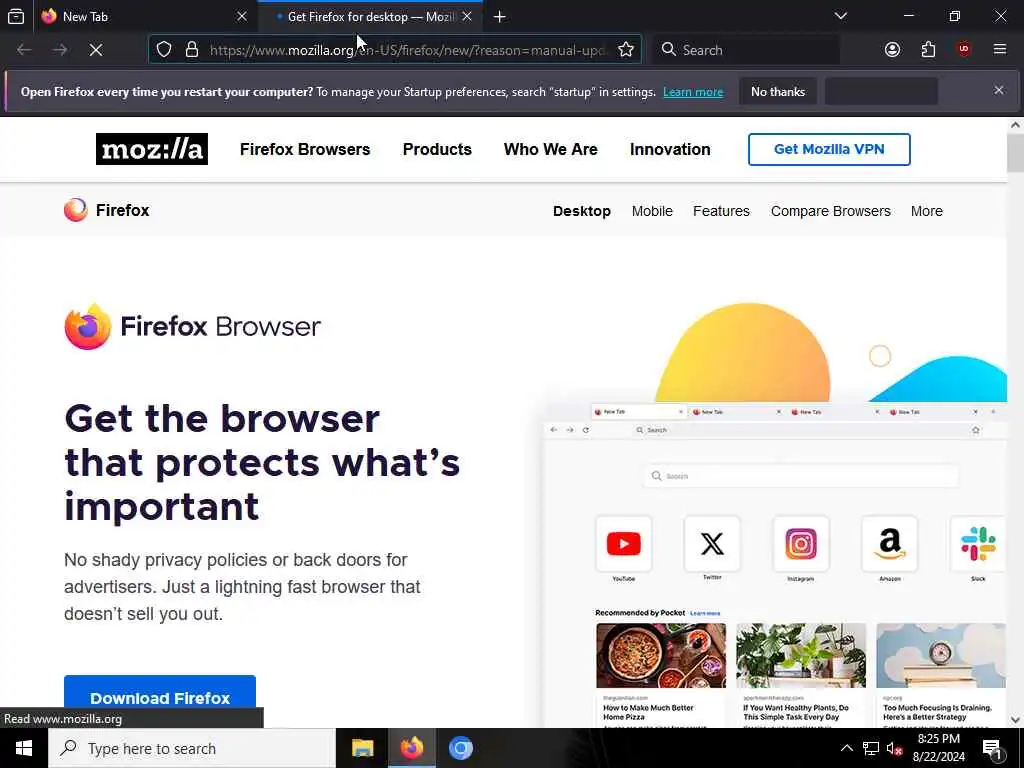Image resolution: width=1024 pixels, height=768 pixels.
Task: Open the network status tray icon
Action: (871, 748)
